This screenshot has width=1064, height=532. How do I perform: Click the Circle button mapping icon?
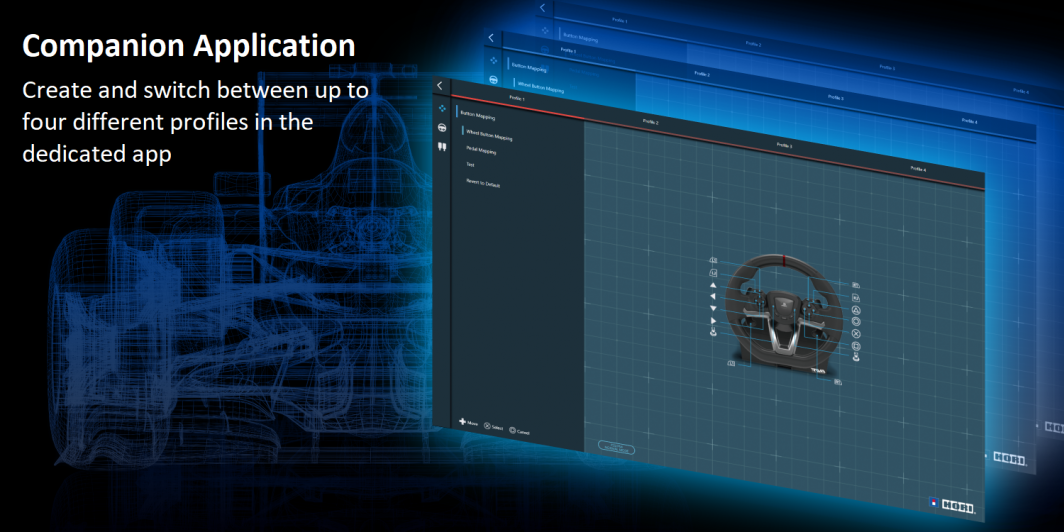point(856,322)
